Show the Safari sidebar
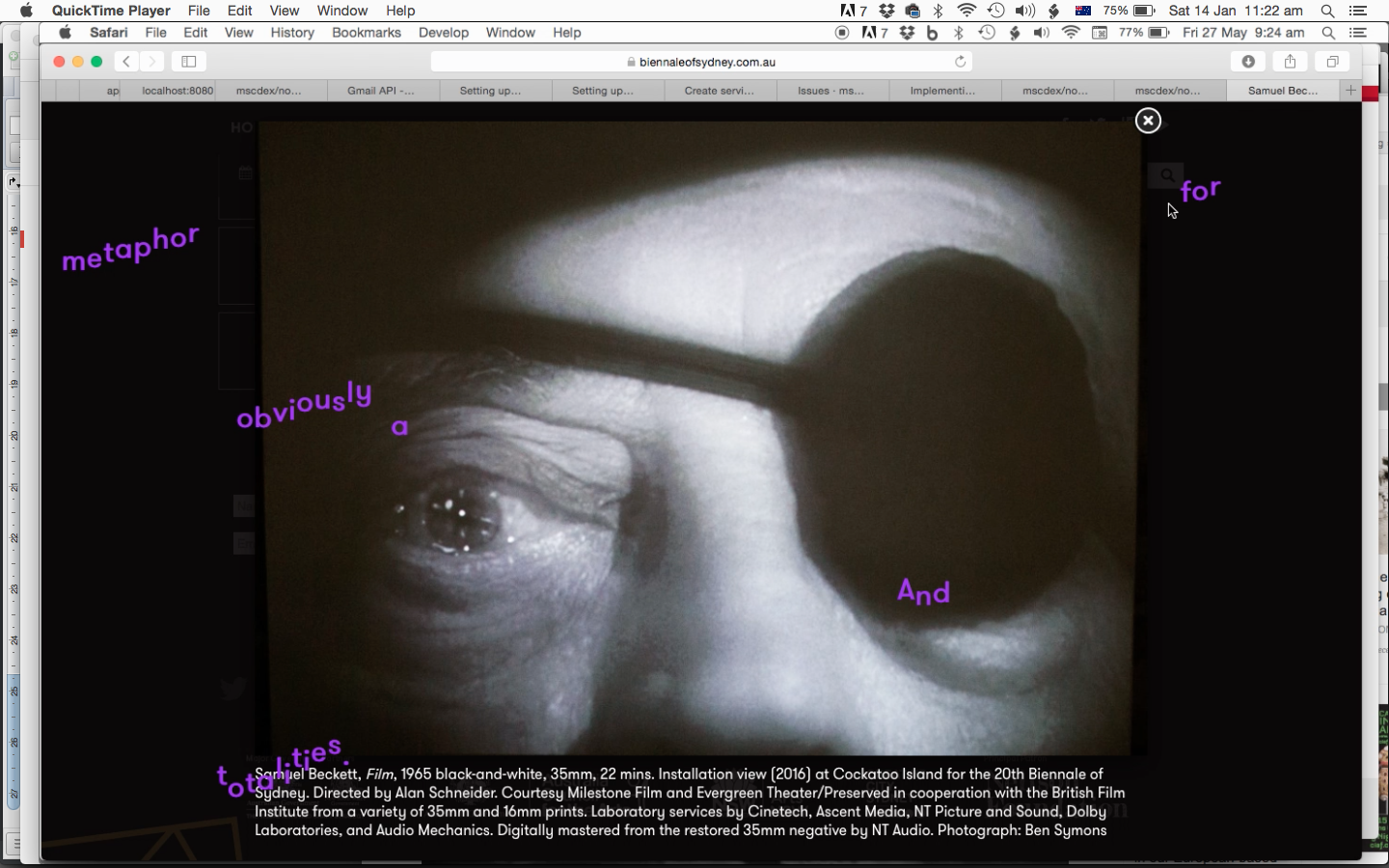The height and width of the screenshot is (868, 1389). pos(189,62)
